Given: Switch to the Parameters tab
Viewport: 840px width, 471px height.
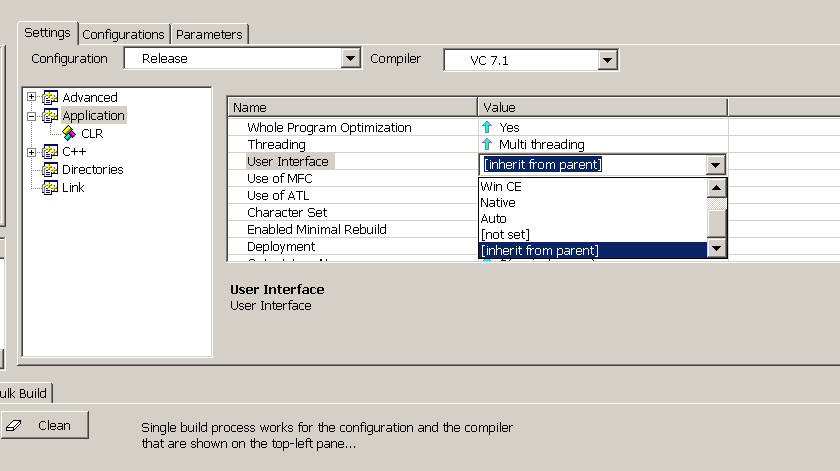Looking at the screenshot, I should pyautogui.click(x=209, y=34).
